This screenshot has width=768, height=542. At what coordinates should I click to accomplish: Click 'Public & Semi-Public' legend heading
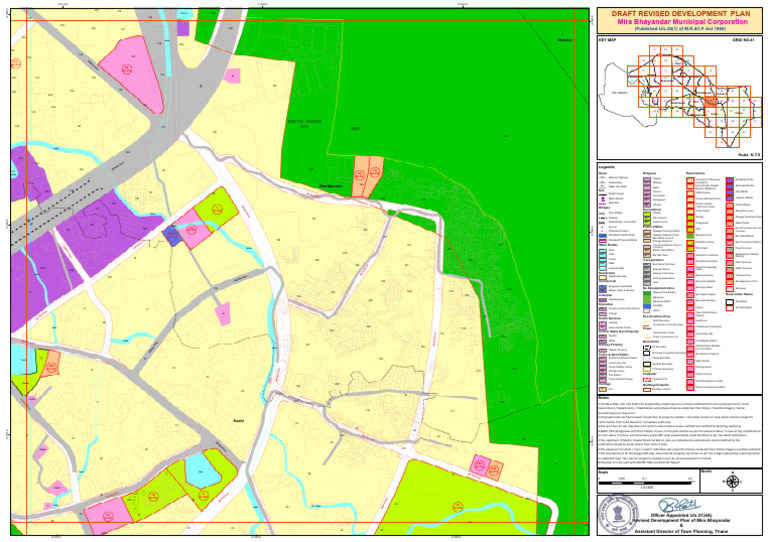click(613, 354)
